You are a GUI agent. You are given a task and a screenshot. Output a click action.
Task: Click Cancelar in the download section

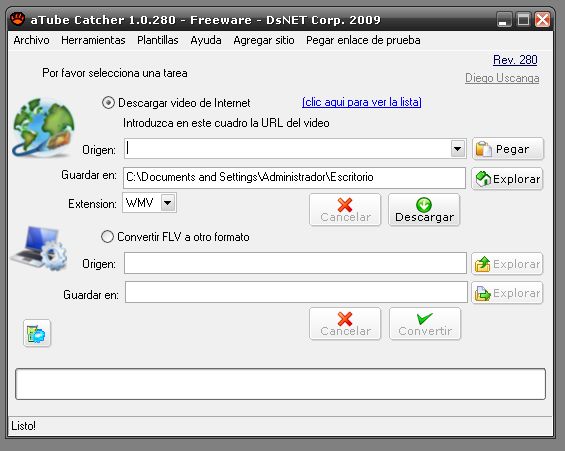[x=345, y=210]
